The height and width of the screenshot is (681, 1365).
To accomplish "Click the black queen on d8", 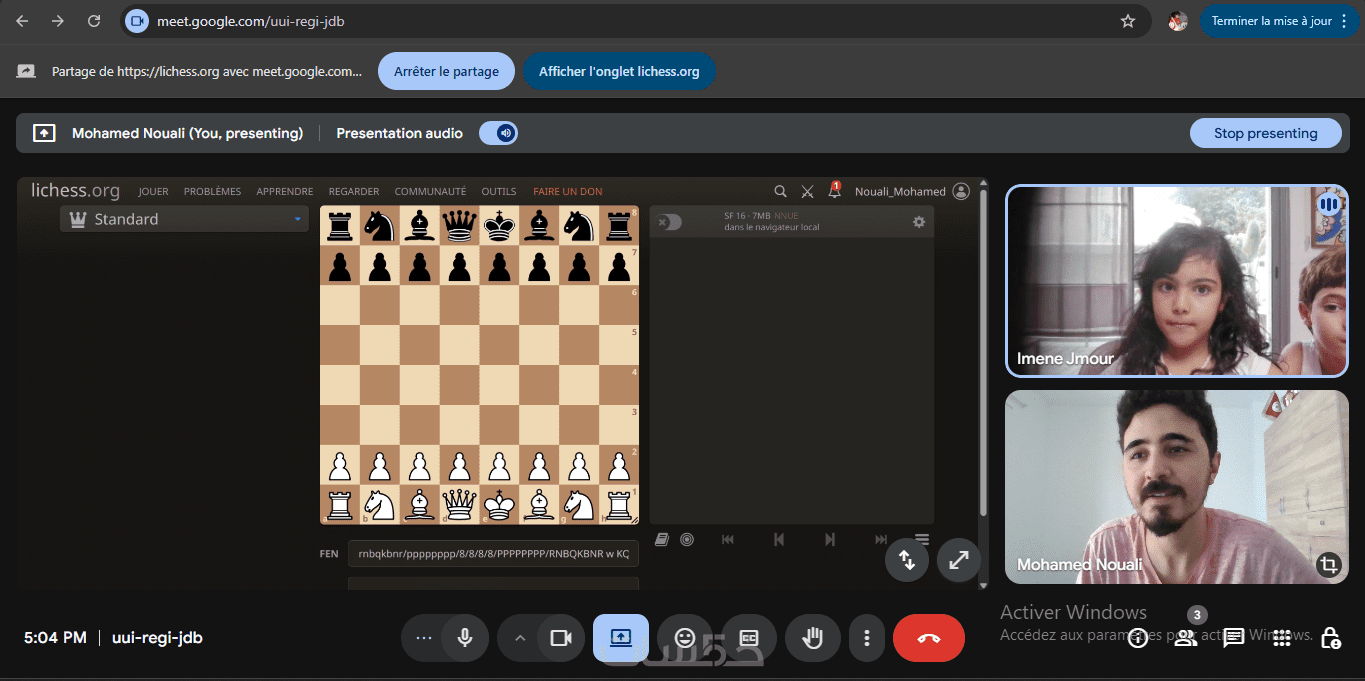I will (x=459, y=225).
